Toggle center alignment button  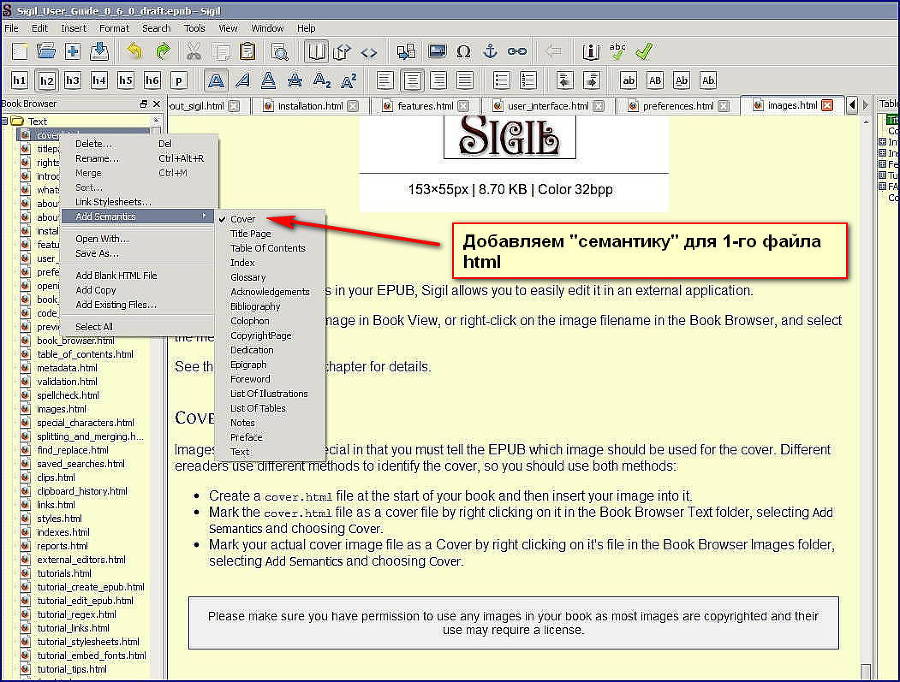point(412,80)
